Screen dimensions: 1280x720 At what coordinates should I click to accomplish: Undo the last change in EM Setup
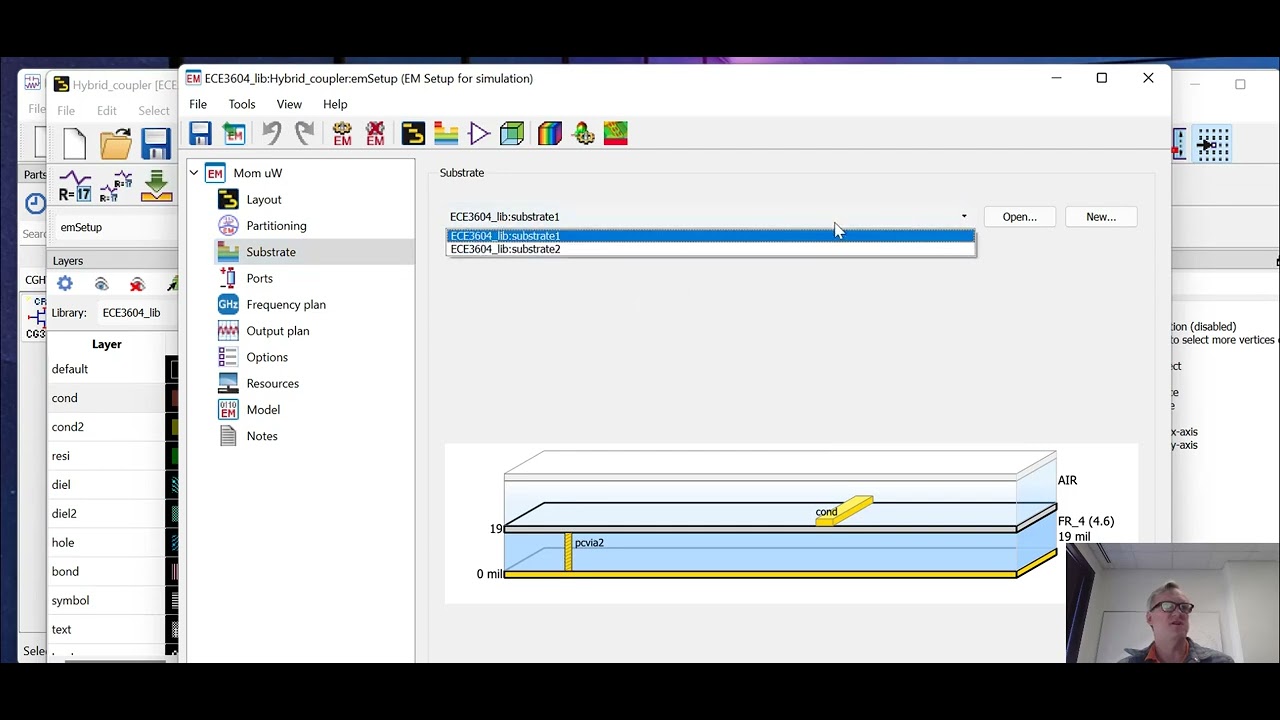click(x=271, y=134)
